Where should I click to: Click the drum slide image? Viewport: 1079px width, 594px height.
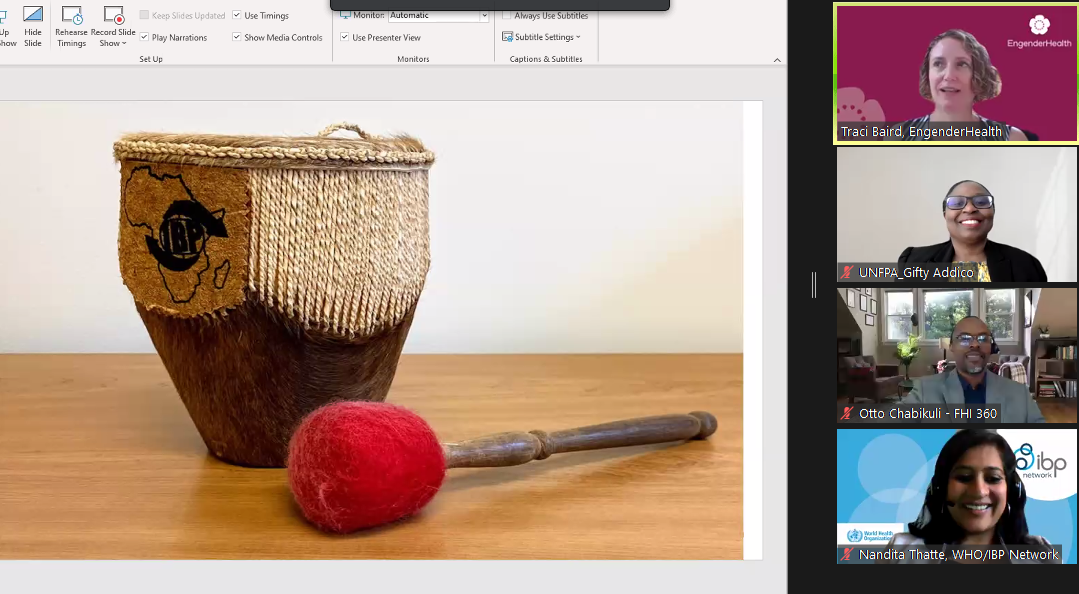(x=370, y=330)
